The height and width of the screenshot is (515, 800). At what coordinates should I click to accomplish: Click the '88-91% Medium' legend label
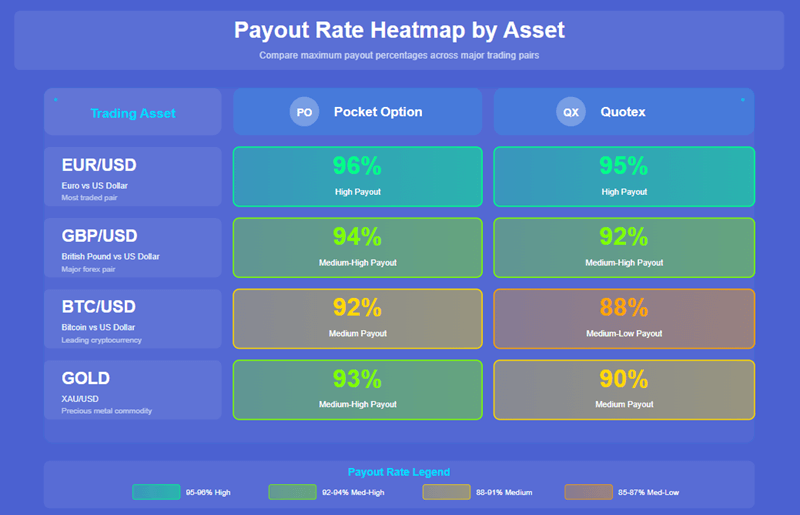click(x=504, y=493)
